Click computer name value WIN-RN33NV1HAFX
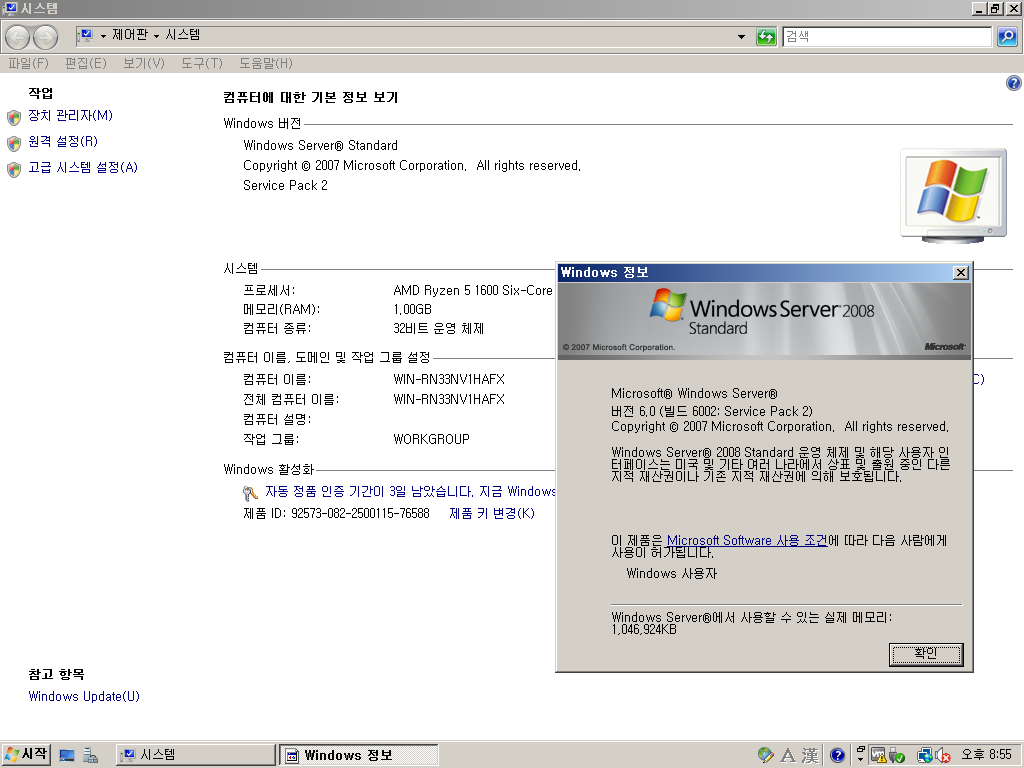Screen dimensions: 1024x768 [449, 379]
